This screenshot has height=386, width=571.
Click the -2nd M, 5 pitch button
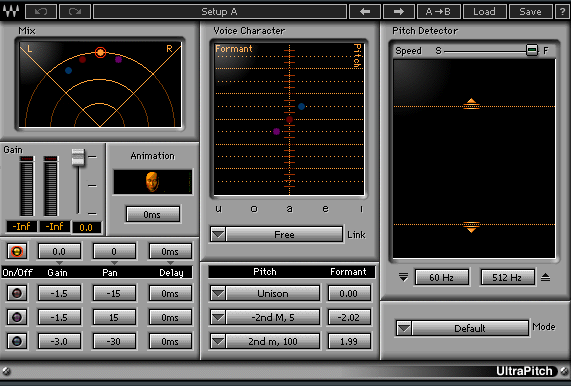tap(273, 317)
